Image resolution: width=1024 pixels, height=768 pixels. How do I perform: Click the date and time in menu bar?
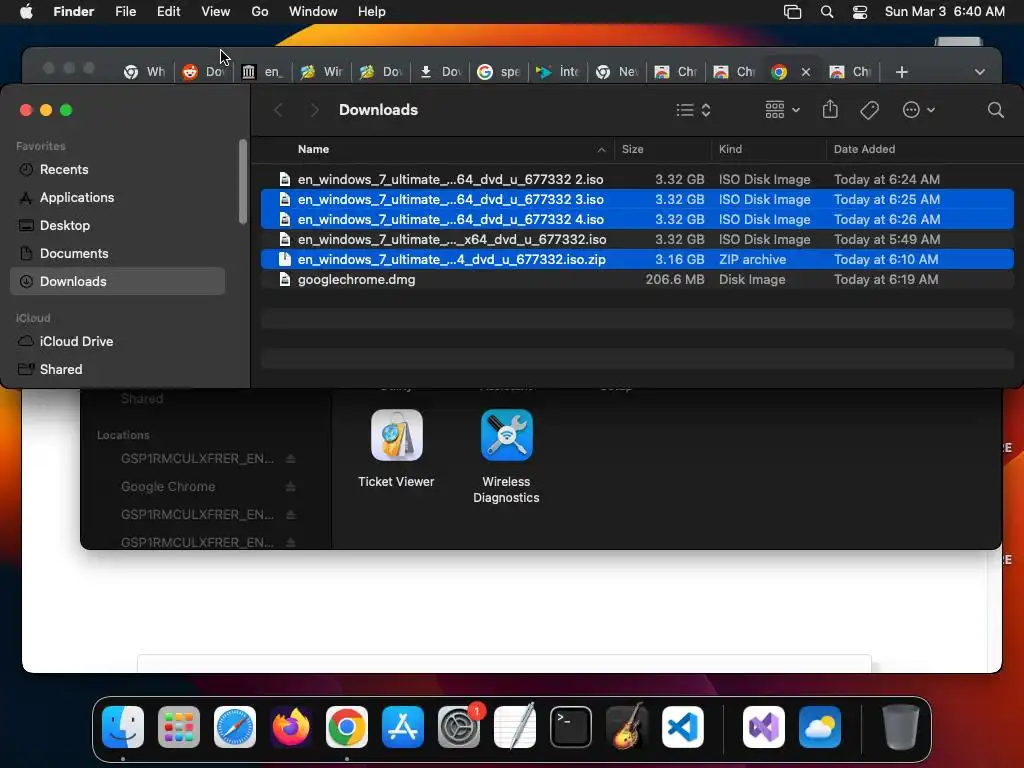tap(944, 12)
